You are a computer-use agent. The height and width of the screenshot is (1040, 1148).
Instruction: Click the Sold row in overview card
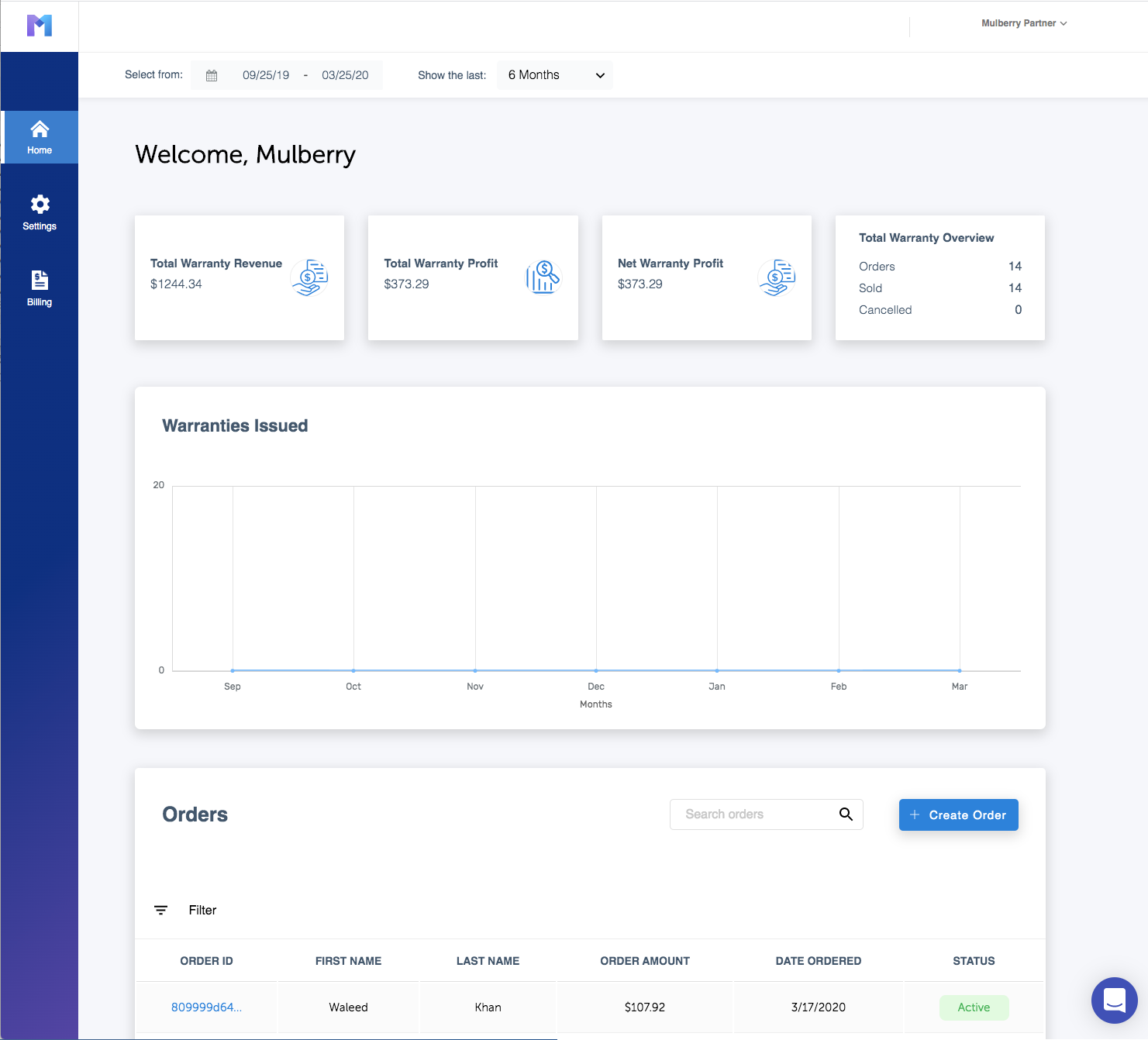940,288
